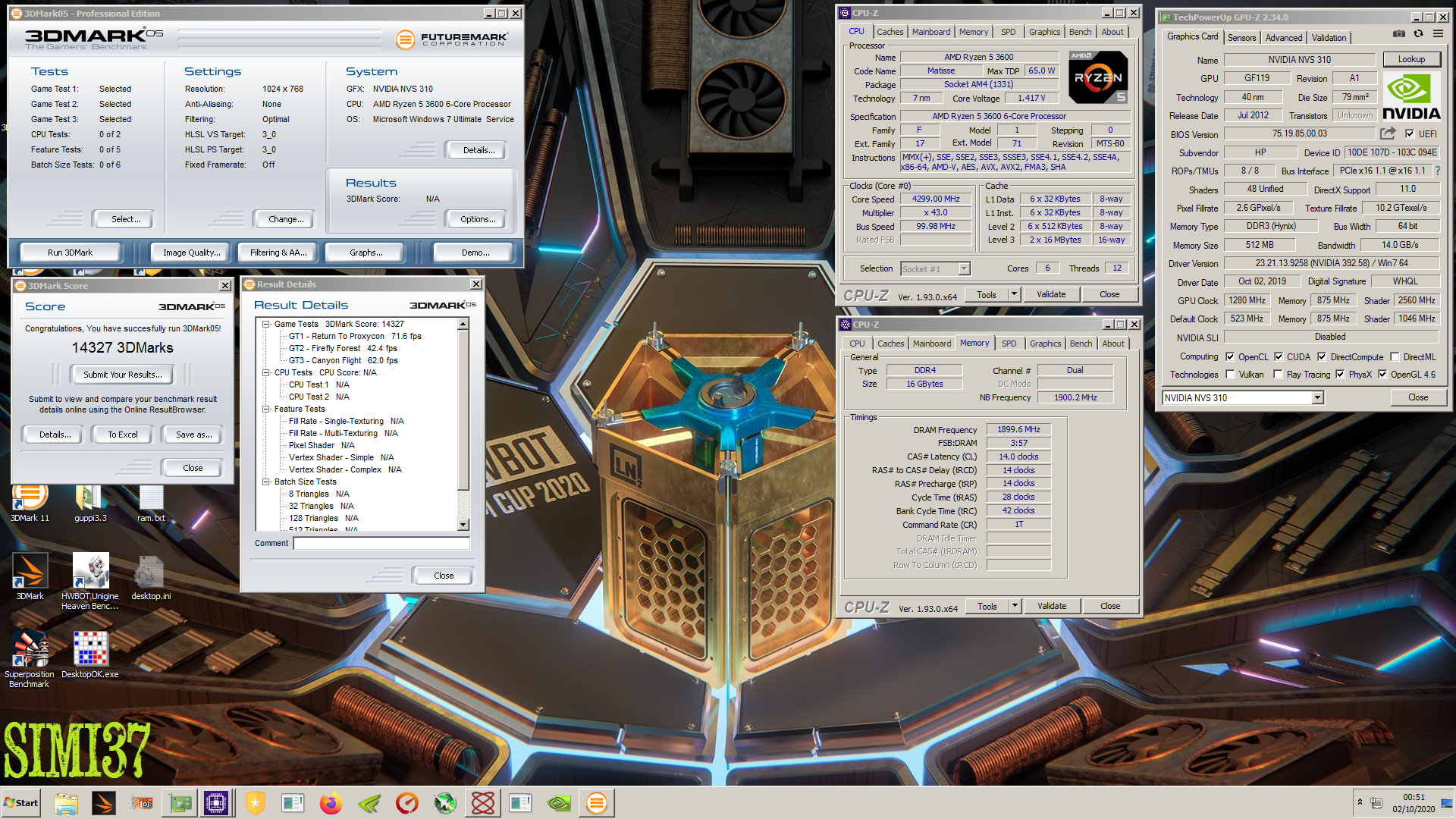Click the Image Quality... button

192,253
